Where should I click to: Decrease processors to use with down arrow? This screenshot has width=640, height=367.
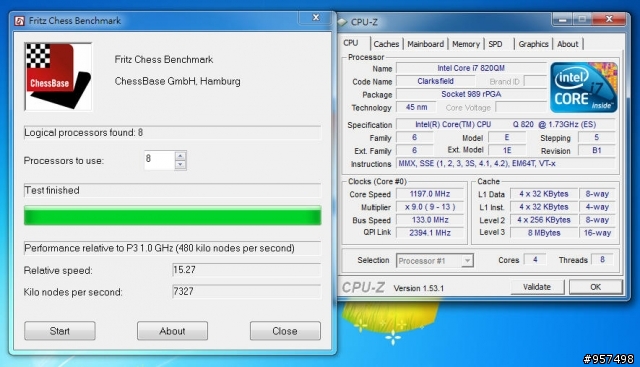[x=180, y=165]
